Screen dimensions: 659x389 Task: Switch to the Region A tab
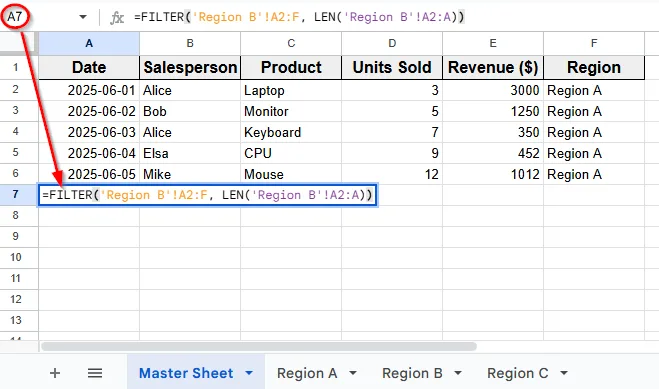click(307, 373)
